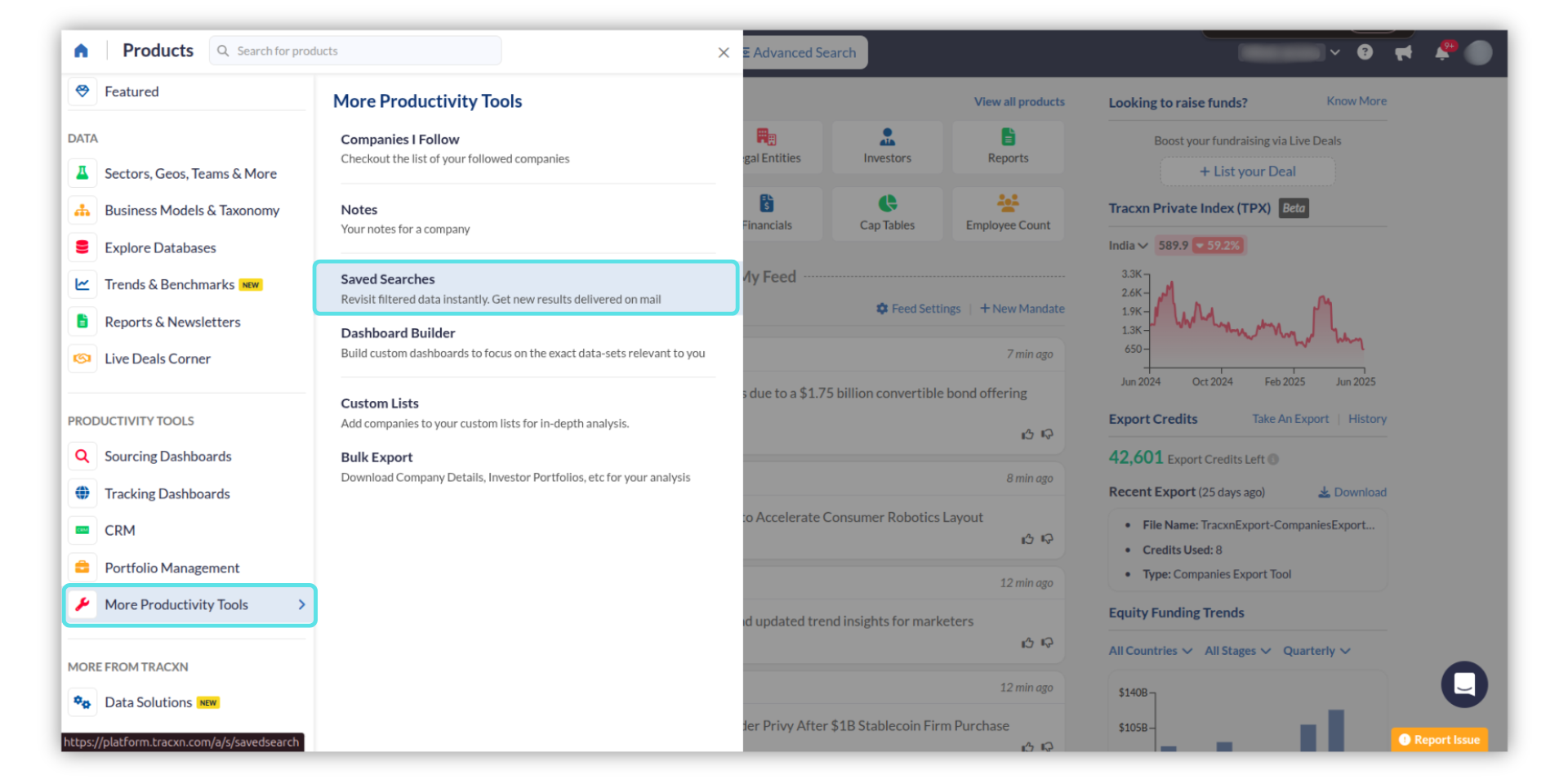Screen dimensions: 1568x784
Task: Follow the Take An Export link
Action: (x=1290, y=419)
